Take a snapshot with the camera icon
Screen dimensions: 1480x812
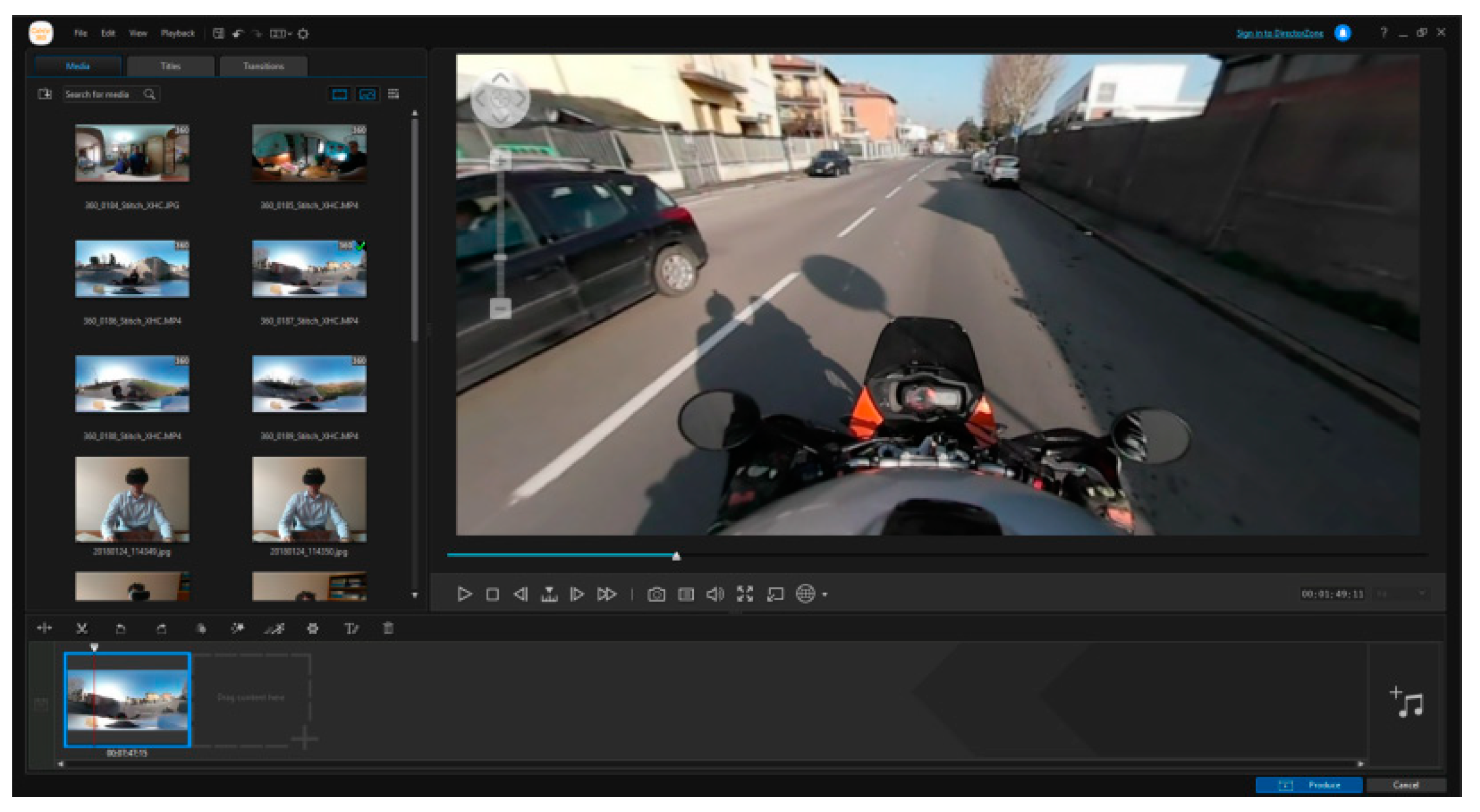click(x=656, y=595)
